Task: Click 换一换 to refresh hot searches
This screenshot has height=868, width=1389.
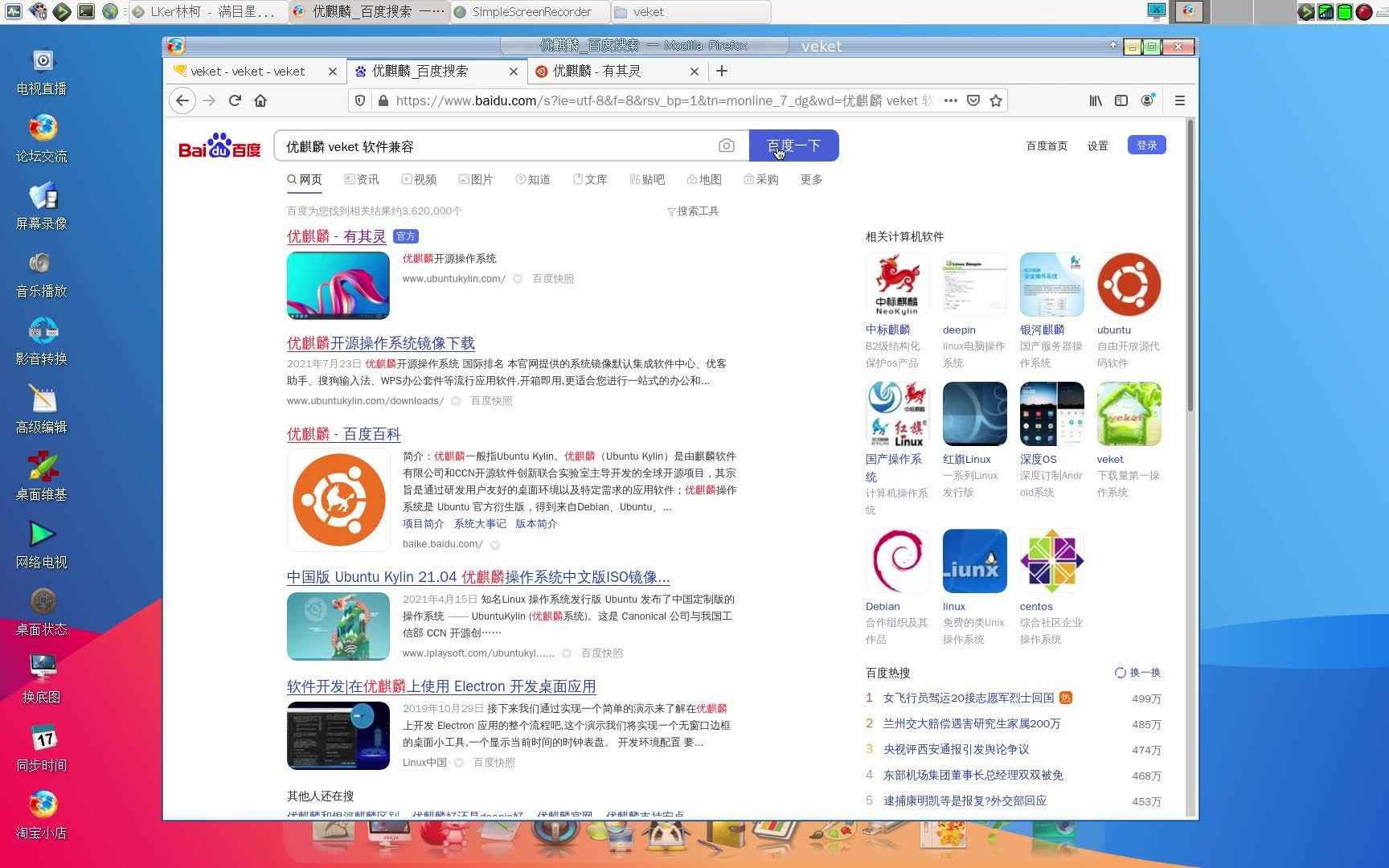Action: click(1137, 673)
